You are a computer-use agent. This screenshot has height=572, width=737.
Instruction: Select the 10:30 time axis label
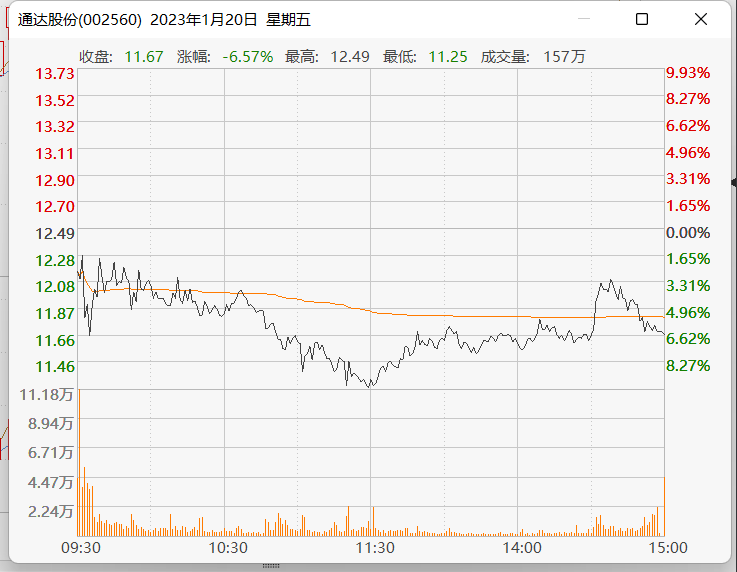[228, 548]
